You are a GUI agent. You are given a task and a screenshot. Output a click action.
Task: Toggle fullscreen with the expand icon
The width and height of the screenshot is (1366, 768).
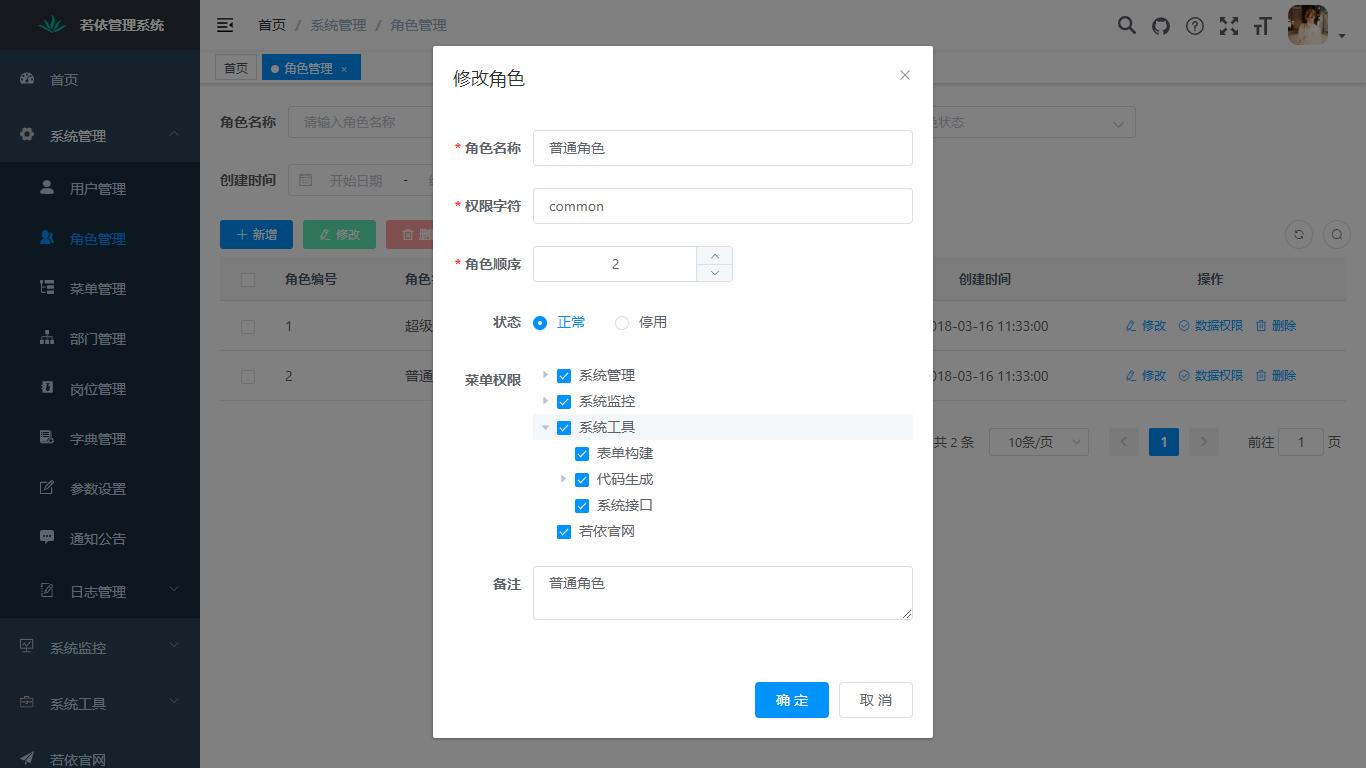pyautogui.click(x=1228, y=25)
